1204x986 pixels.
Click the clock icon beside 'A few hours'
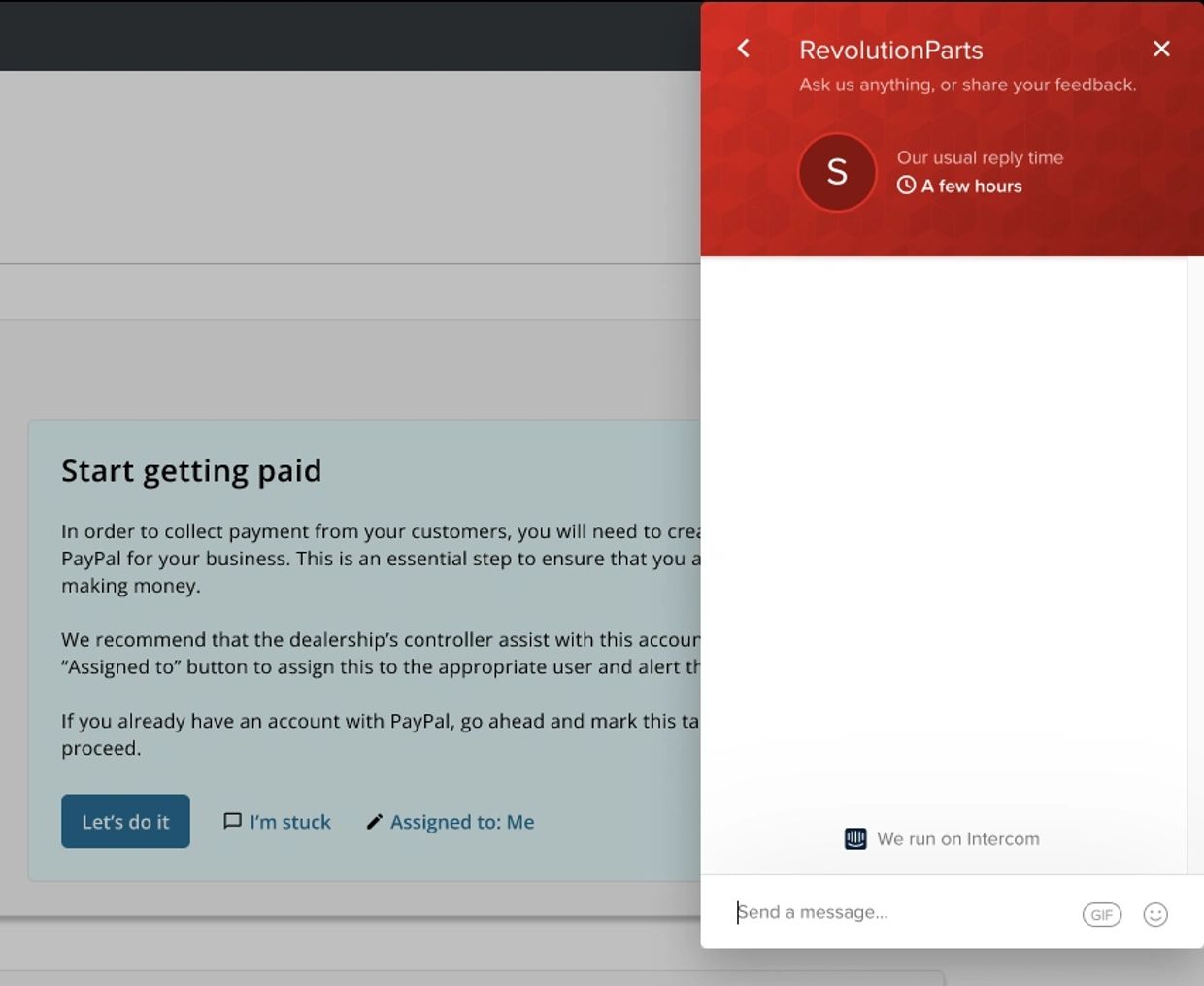pyautogui.click(x=906, y=185)
